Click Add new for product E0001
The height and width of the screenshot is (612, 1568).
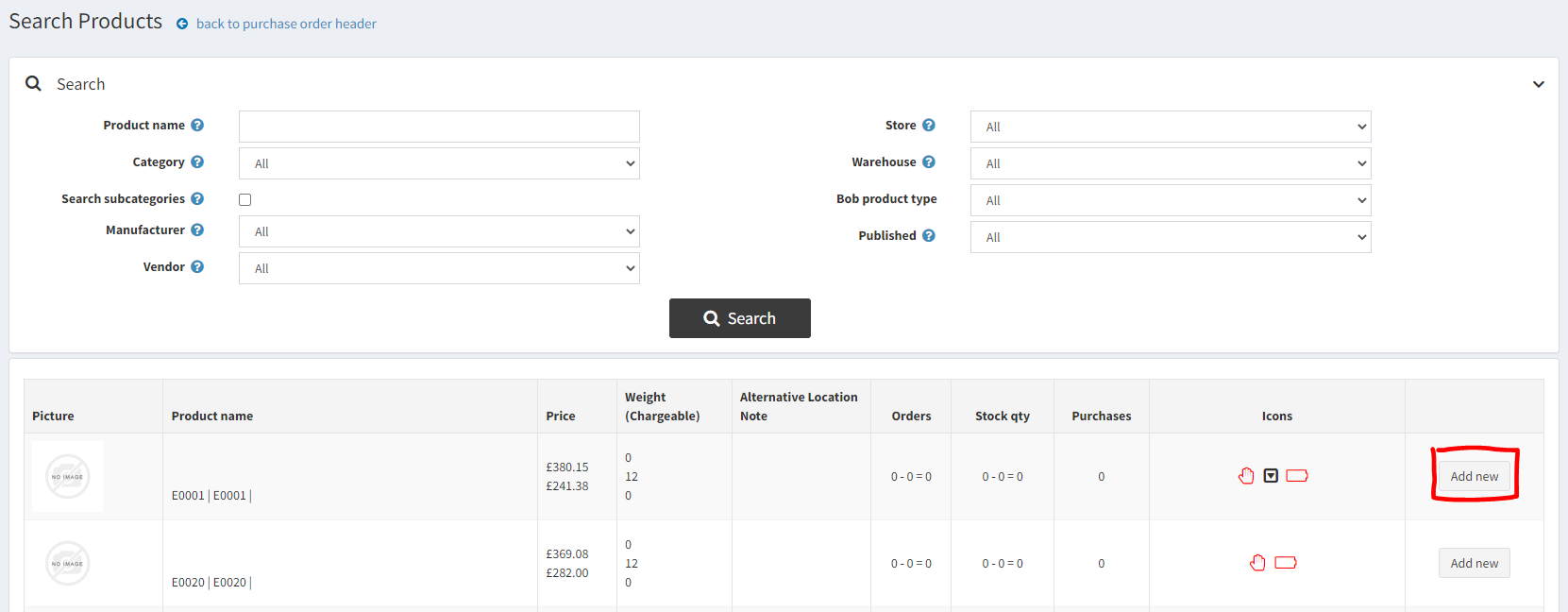[x=1474, y=476]
